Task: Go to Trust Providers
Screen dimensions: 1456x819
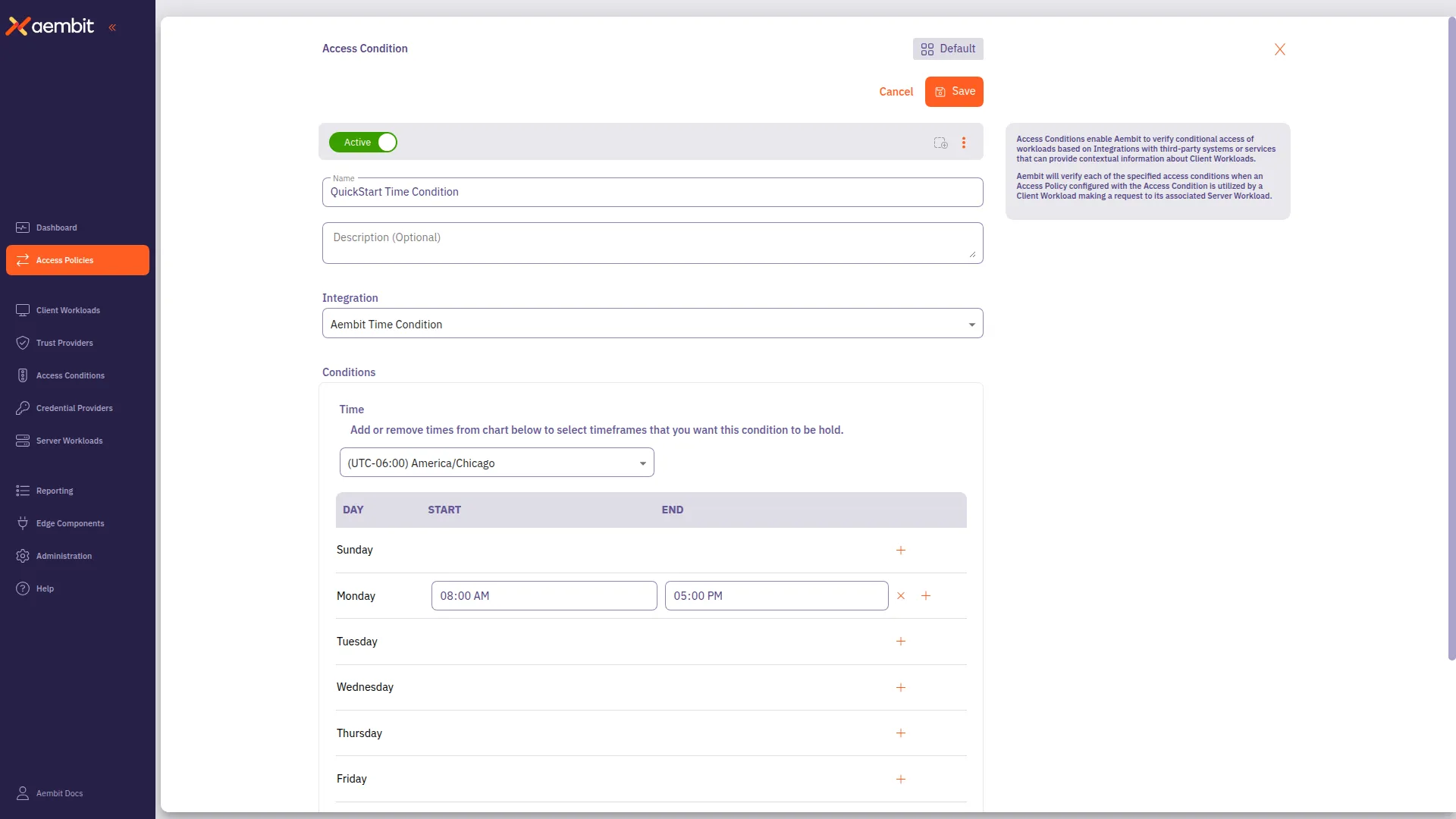Action: [x=77, y=343]
